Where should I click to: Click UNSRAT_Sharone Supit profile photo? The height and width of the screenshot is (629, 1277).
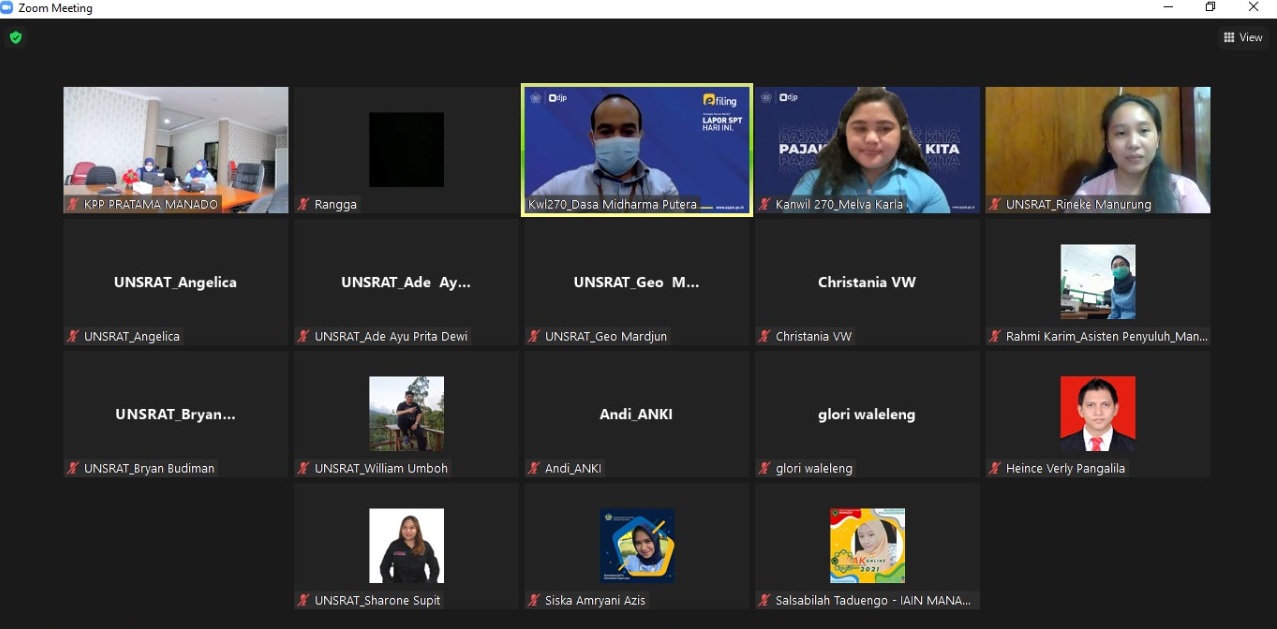[x=406, y=545]
